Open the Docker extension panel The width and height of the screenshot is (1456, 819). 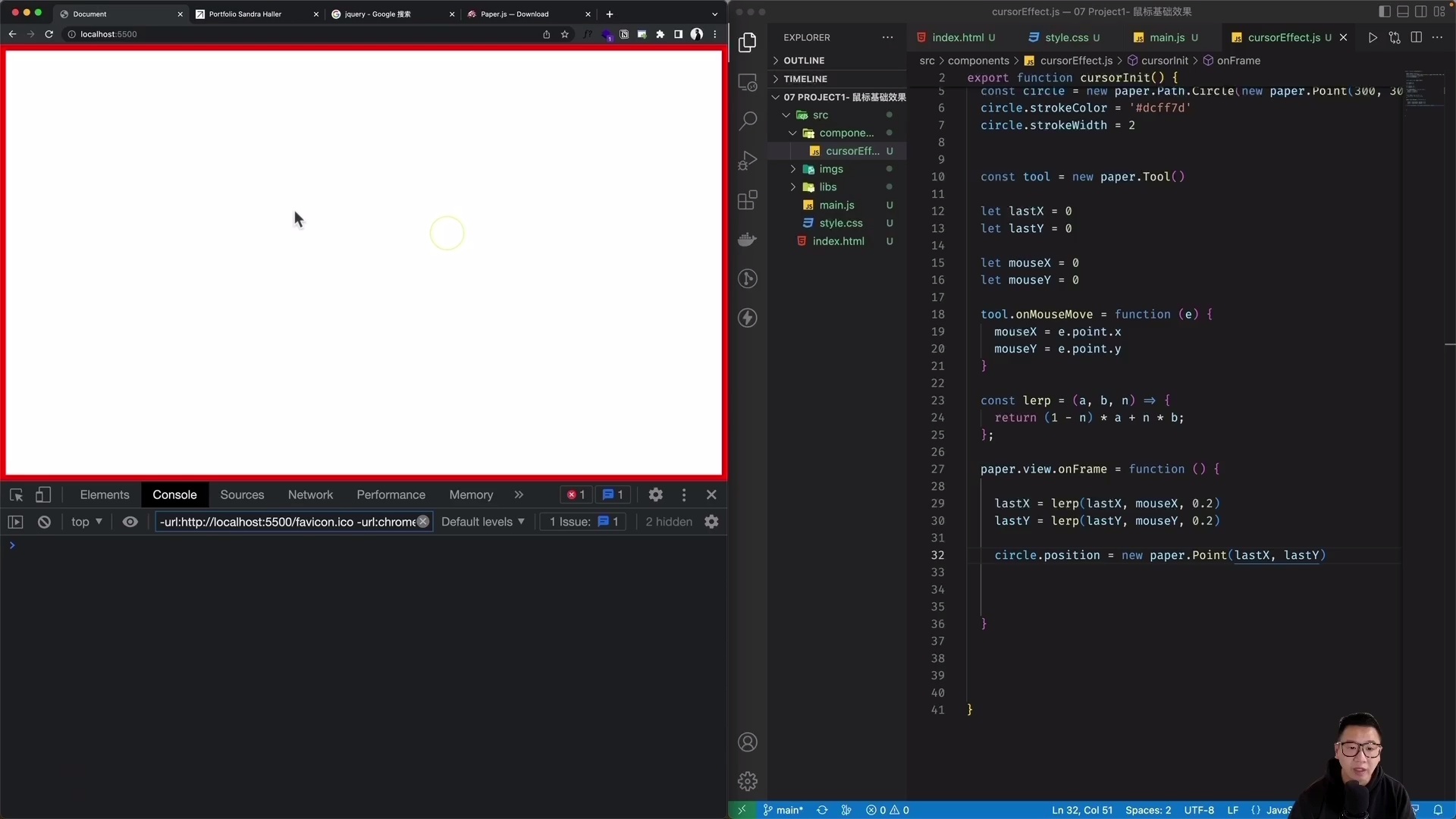(x=748, y=240)
